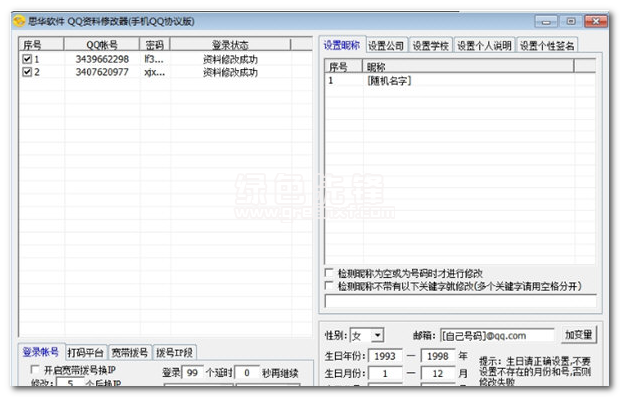The width and height of the screenshot is (620, 397).
Task: Select the 宽带拨号 tab
Action: [x=130, y=352]
